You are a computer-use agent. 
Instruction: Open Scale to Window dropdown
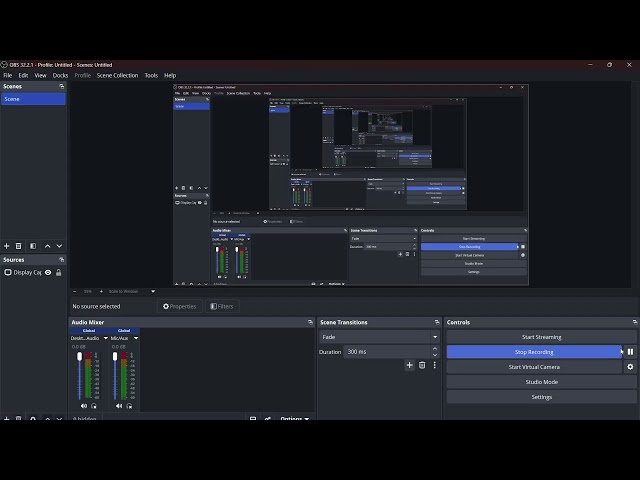(x=153, y=291)
